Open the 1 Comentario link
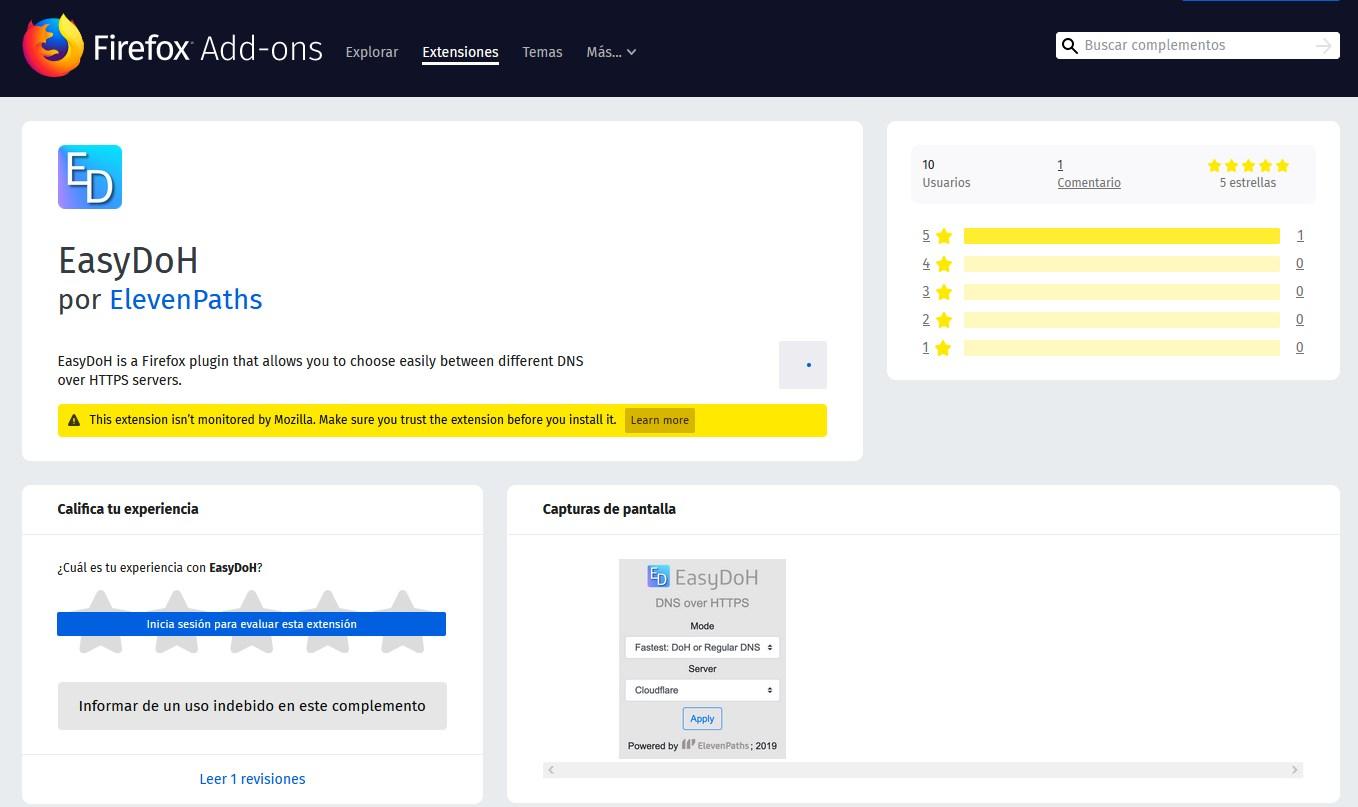Image resolution: width=1358 pixels, height=807 pixels. pos(1089,174)
